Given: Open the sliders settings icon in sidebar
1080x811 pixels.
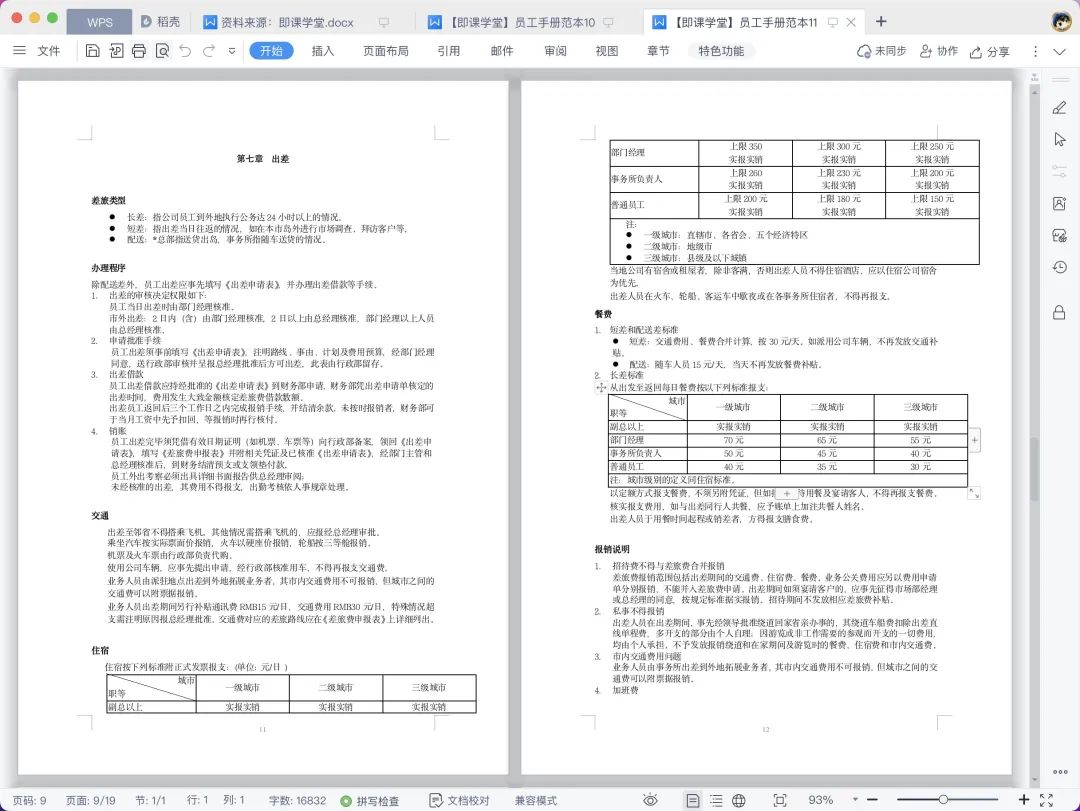Looking at the screenshot, I should [x=1059, y=171].
